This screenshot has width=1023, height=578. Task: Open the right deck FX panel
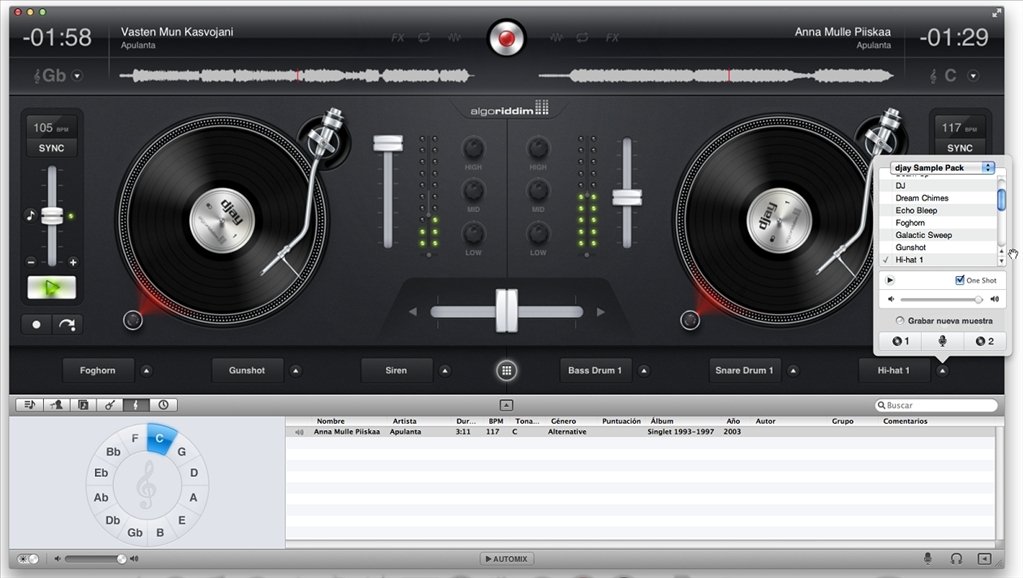(x=612, y=38)
